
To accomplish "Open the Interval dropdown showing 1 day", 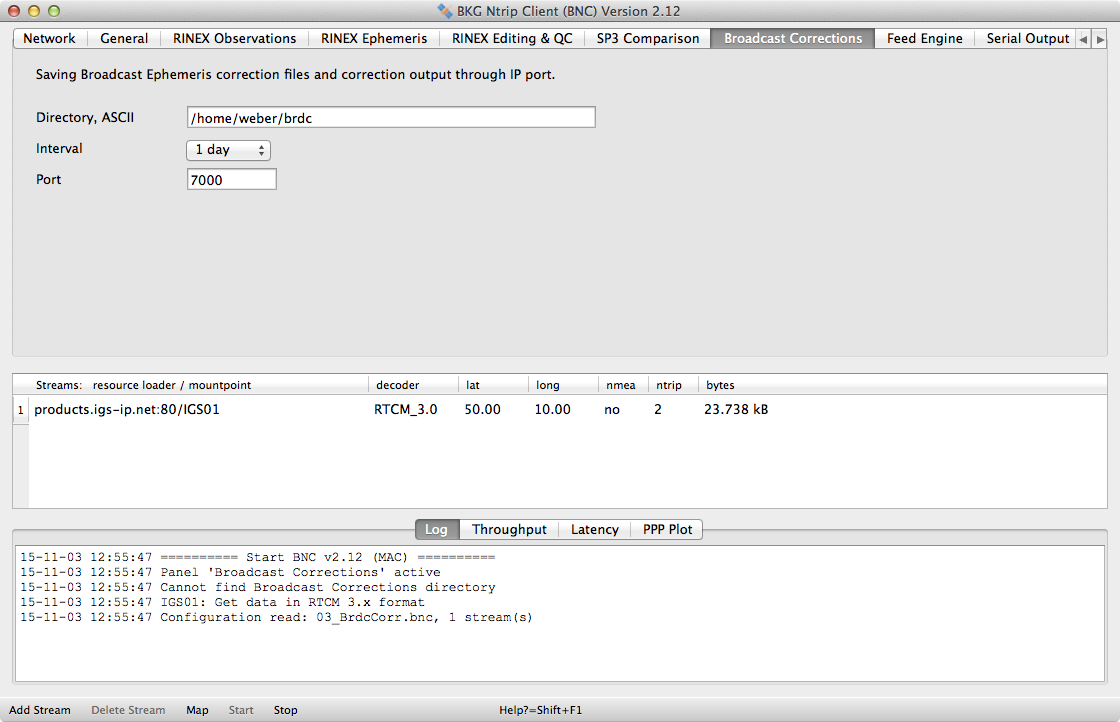I will (x=228, y=150).
